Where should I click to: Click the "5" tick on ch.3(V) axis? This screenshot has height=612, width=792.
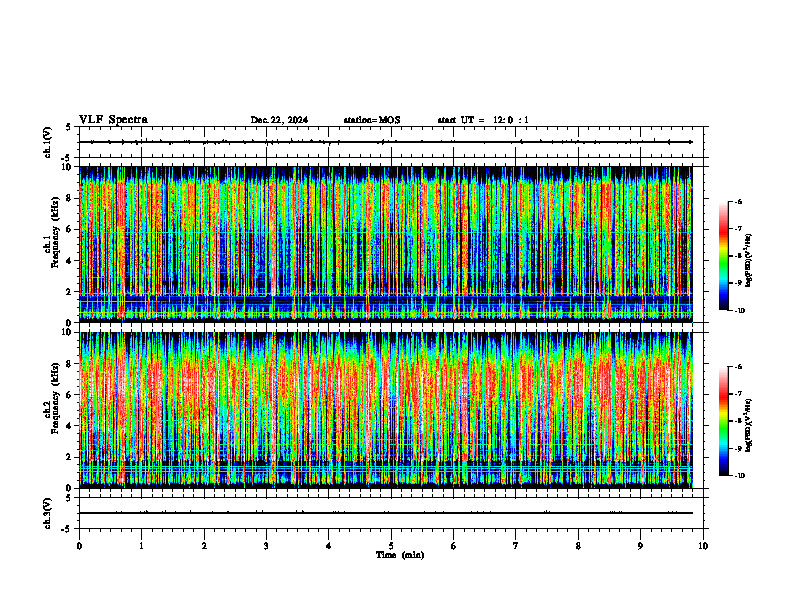(69, 498)
